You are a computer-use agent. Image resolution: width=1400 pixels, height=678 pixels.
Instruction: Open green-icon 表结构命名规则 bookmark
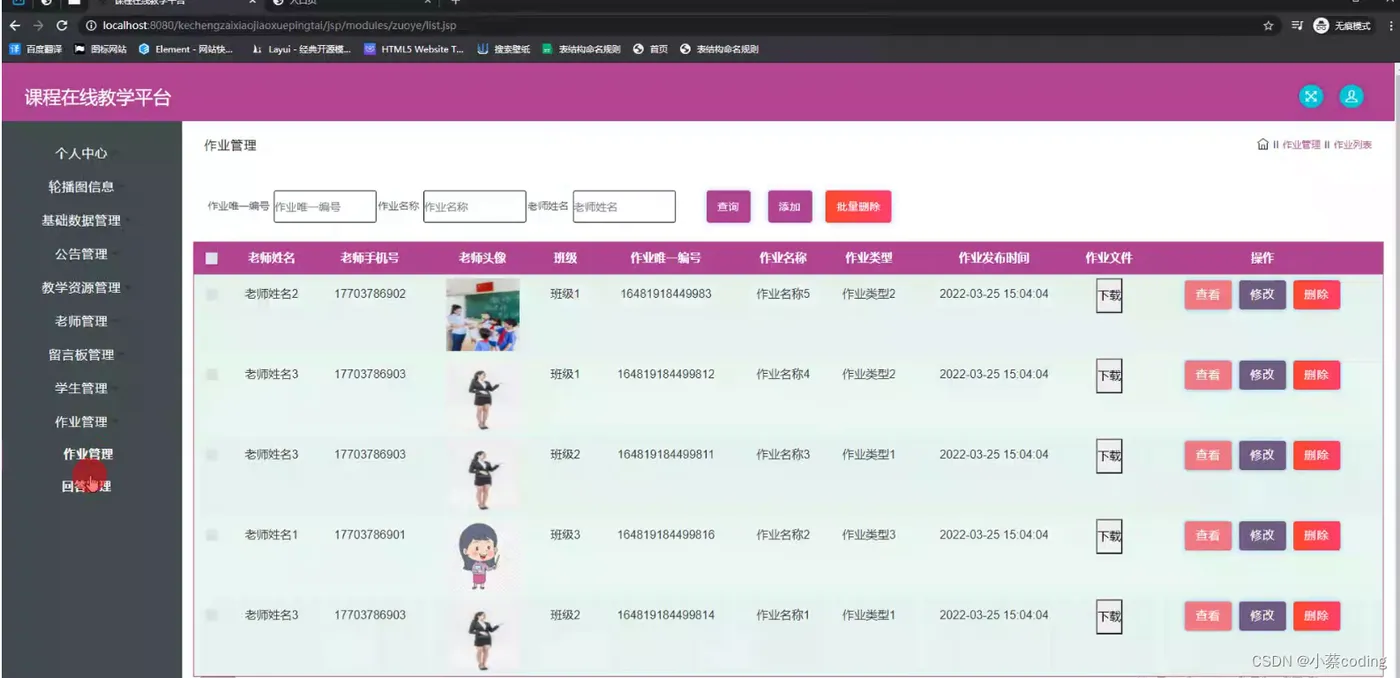point(581,48)
